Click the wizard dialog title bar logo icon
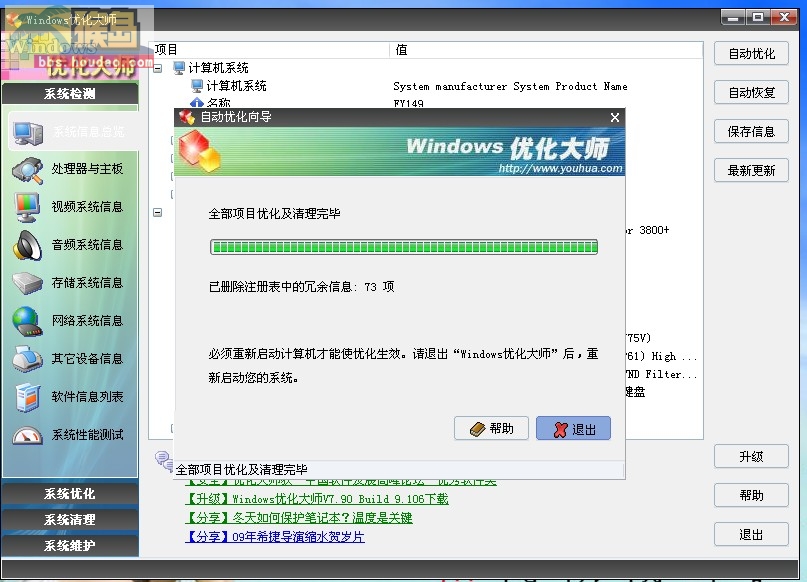Viewport: 807px width, 582px height. (186, 117)
